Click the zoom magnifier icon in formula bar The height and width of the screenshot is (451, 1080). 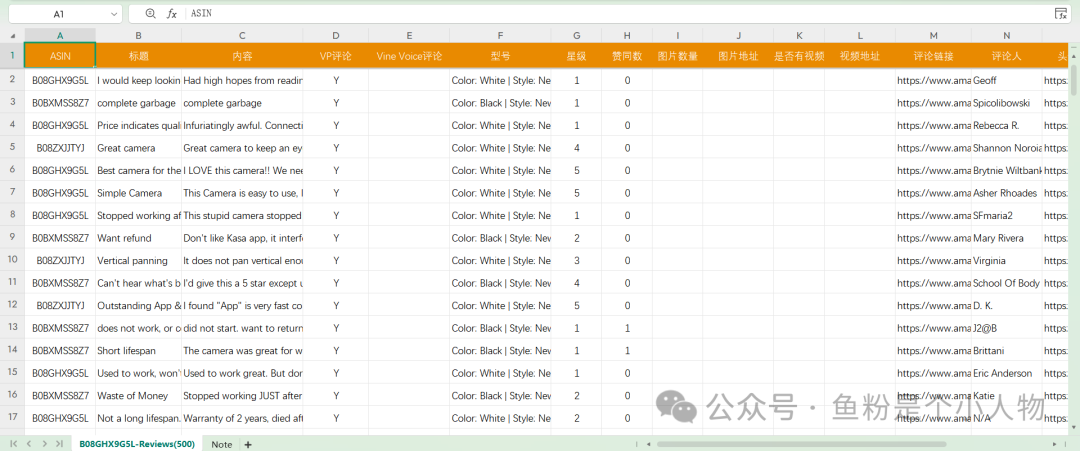click(x=151, y=13)
